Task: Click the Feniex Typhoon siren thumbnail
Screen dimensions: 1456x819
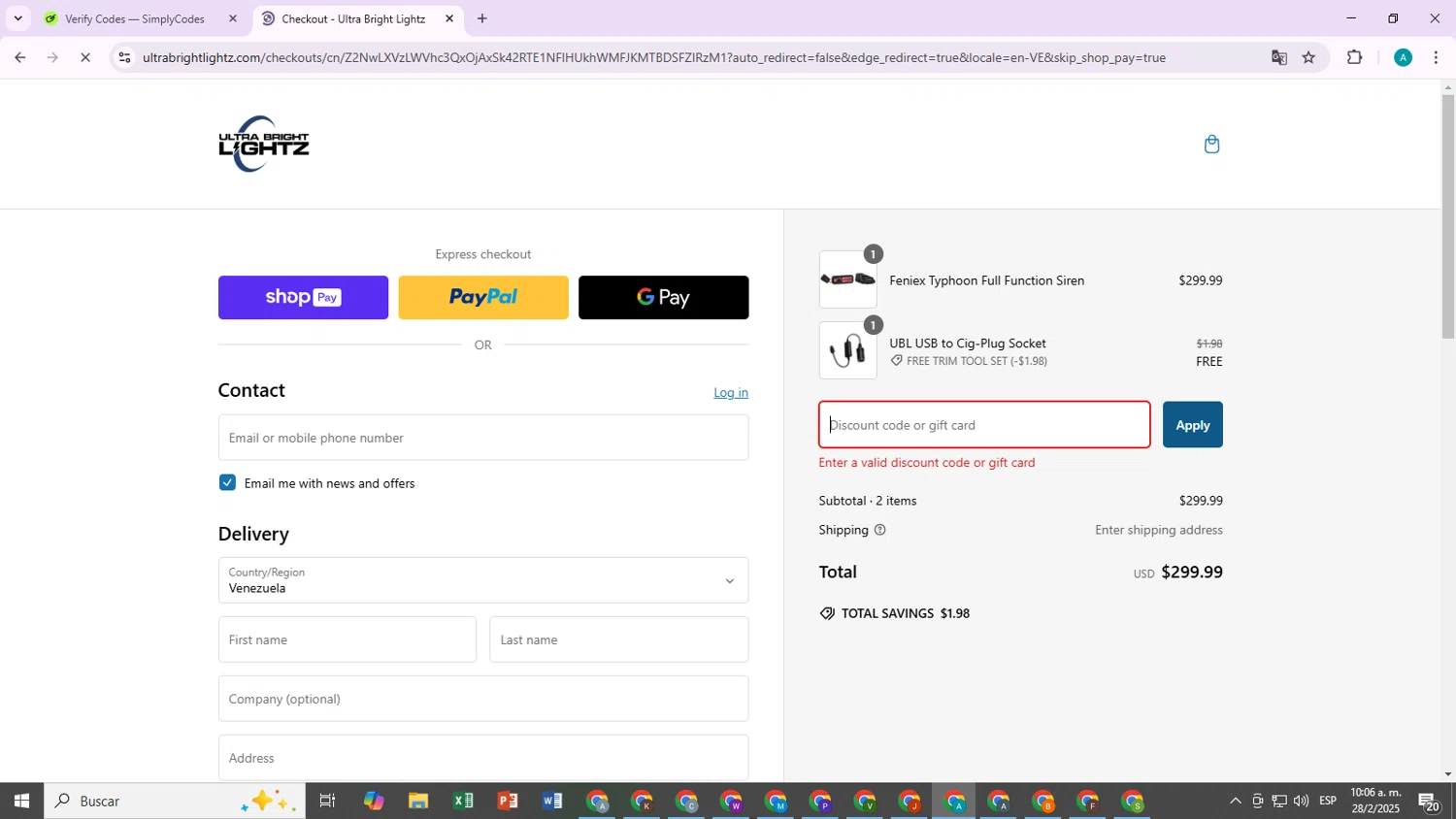Action: [847, 279]
